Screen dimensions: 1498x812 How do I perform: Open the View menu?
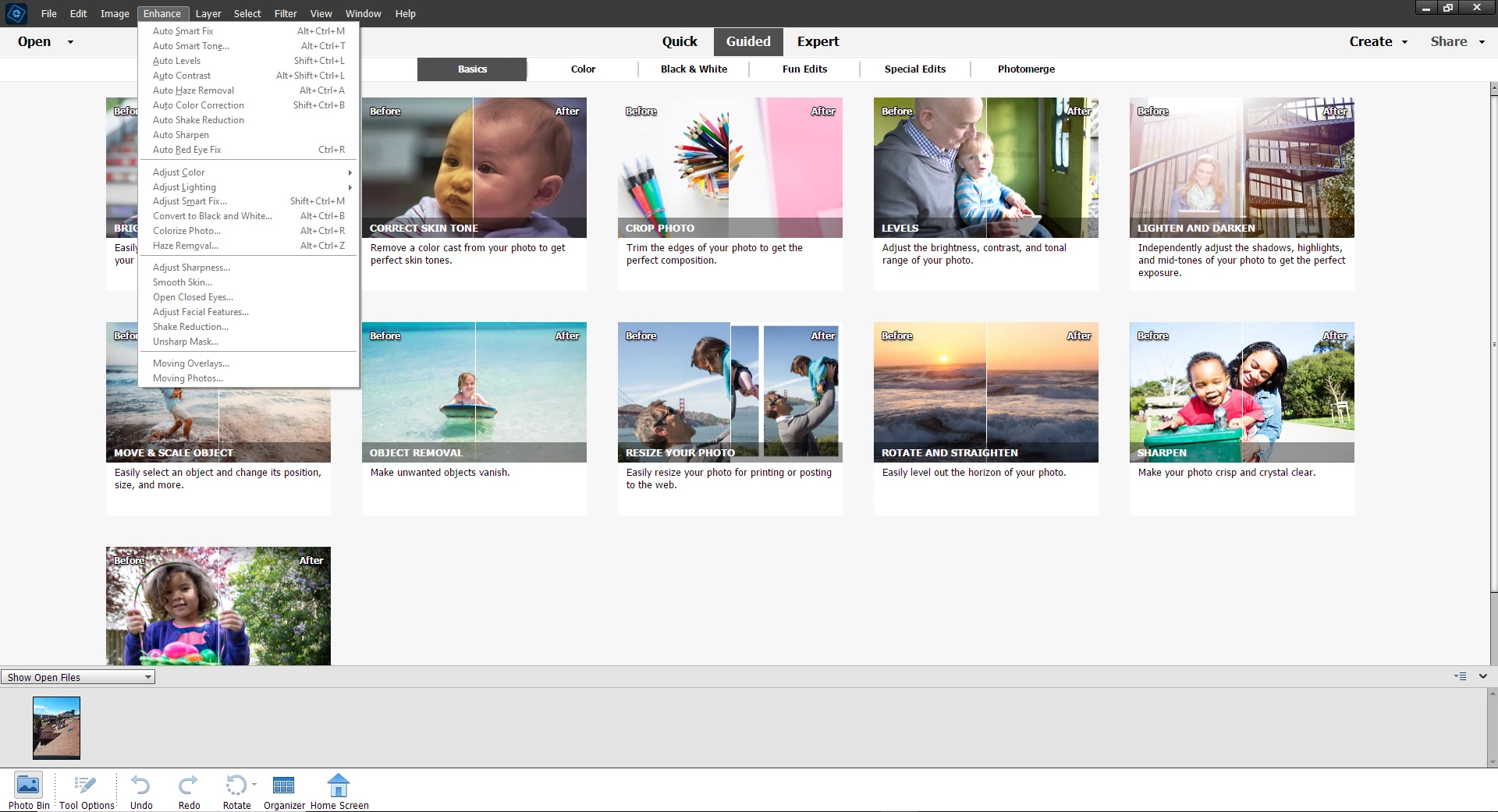[x=321, y=13]
